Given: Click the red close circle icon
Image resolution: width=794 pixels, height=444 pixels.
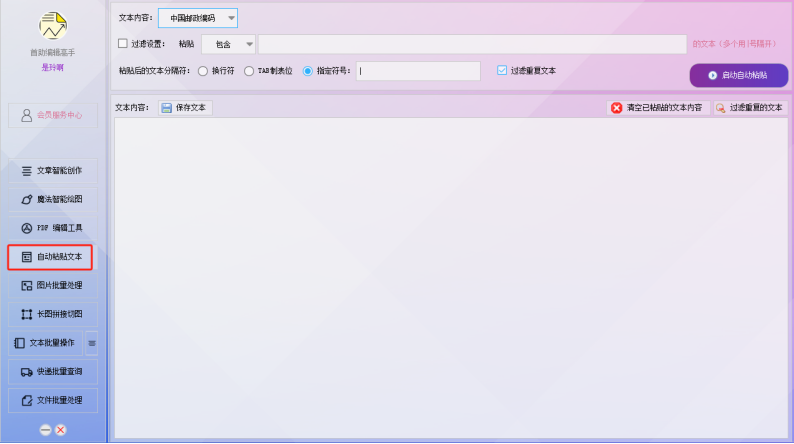Looking at the screenshot, I should point(61,430).
